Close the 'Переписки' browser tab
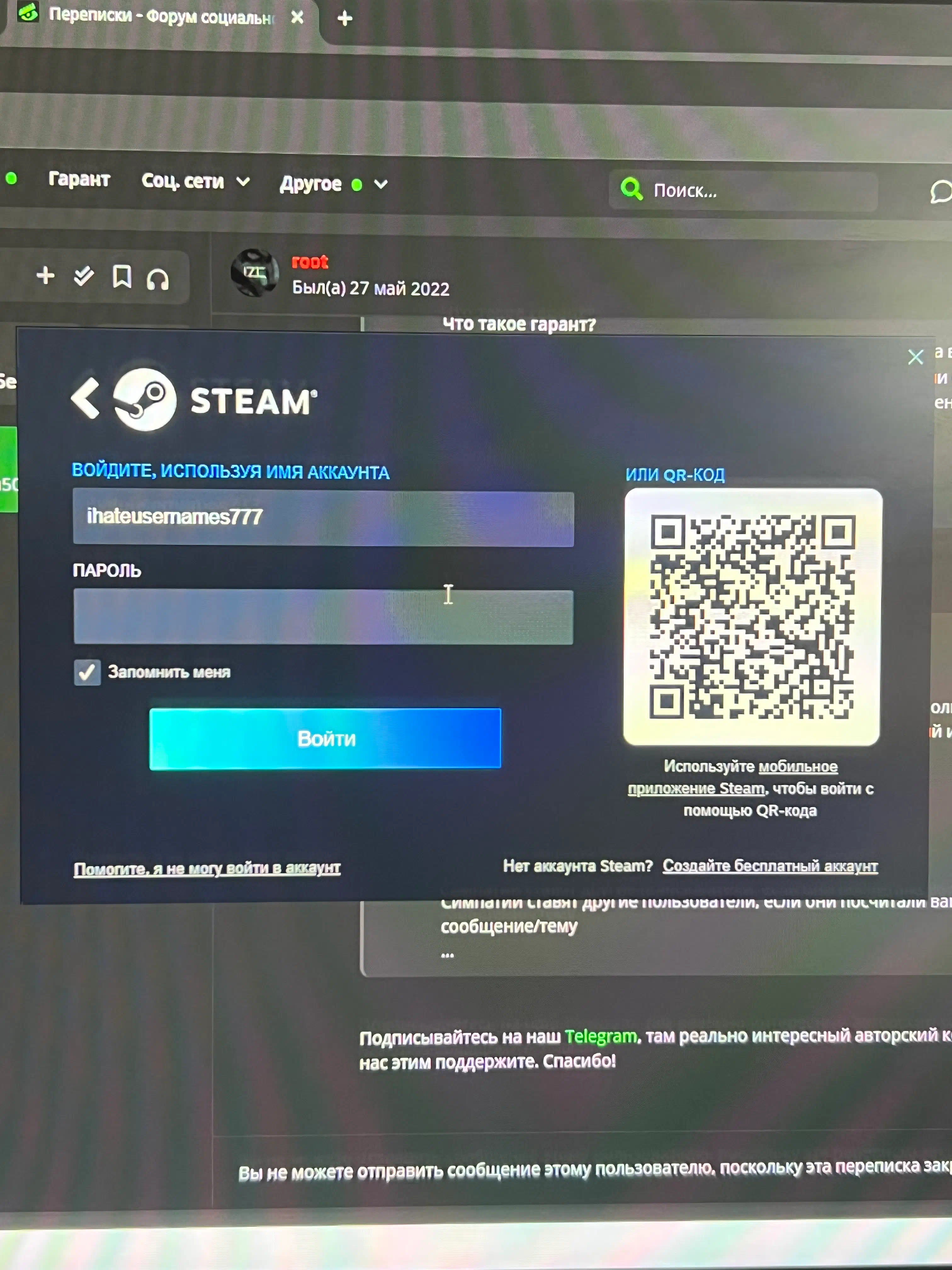 [x=297, y=17]
